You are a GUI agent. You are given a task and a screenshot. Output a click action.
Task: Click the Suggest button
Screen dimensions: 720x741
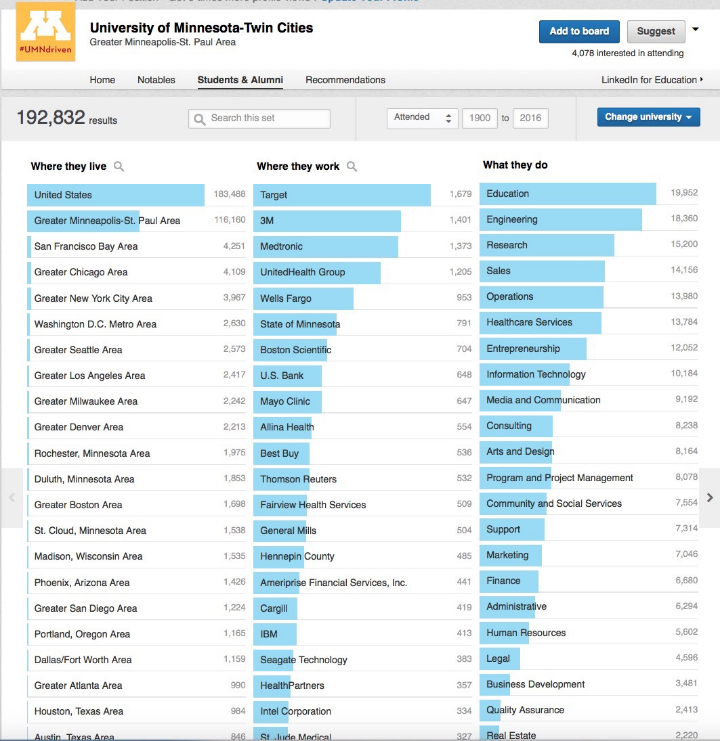(656, 31)
